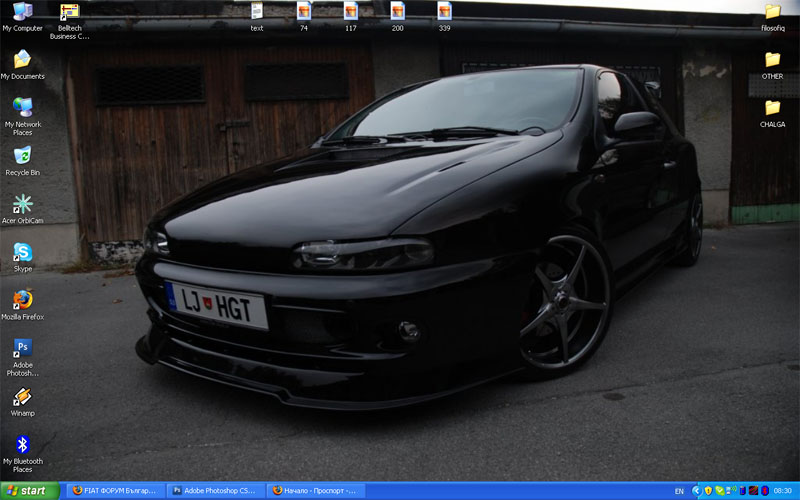Open the CHALGA folder
800x500 pixels.
tap(772, 108)
